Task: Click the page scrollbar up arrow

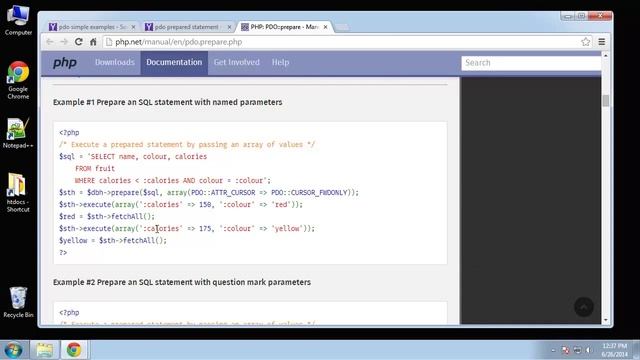Action: [x=606, y=55]
